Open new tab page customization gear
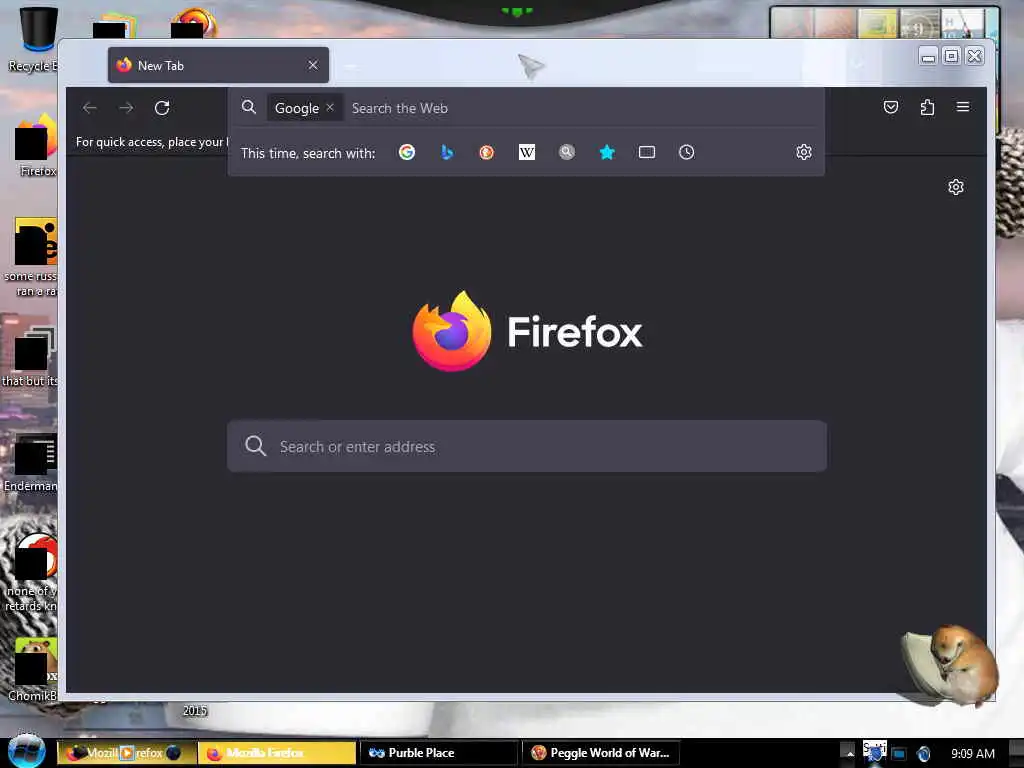 956,187
